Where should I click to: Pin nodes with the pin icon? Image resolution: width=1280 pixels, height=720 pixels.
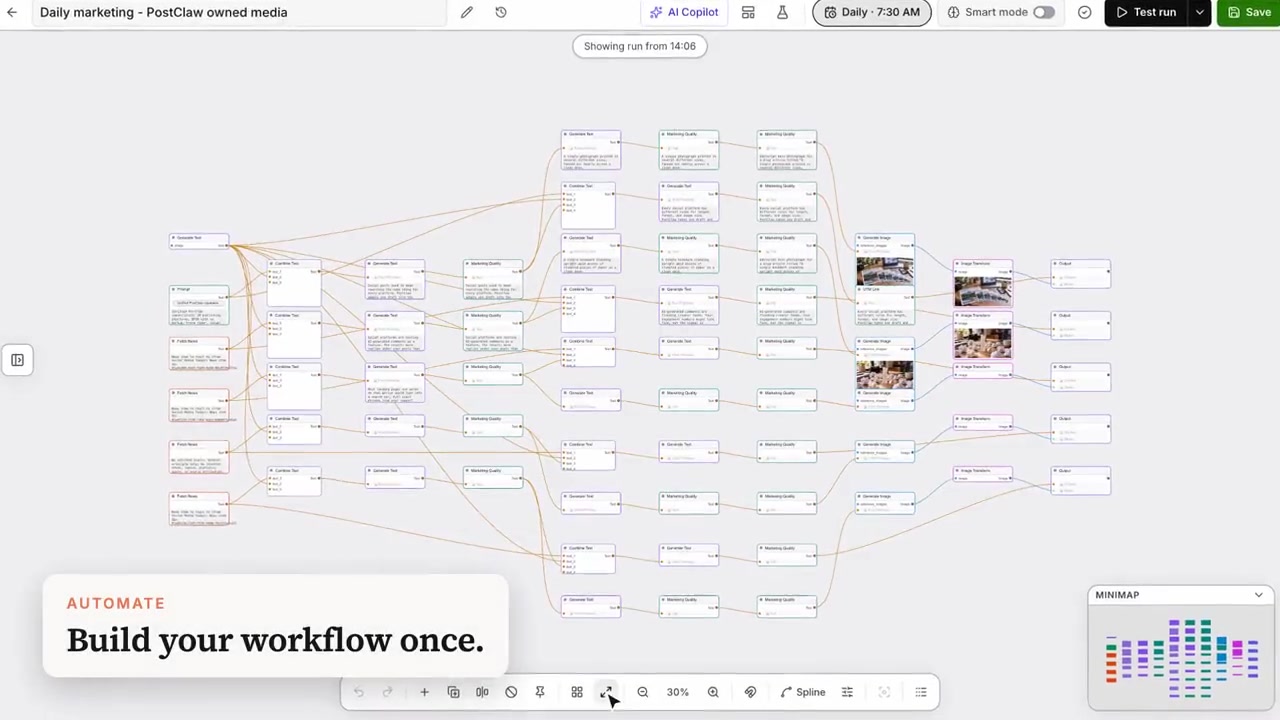pyautogui.click(x=540, y=692)
